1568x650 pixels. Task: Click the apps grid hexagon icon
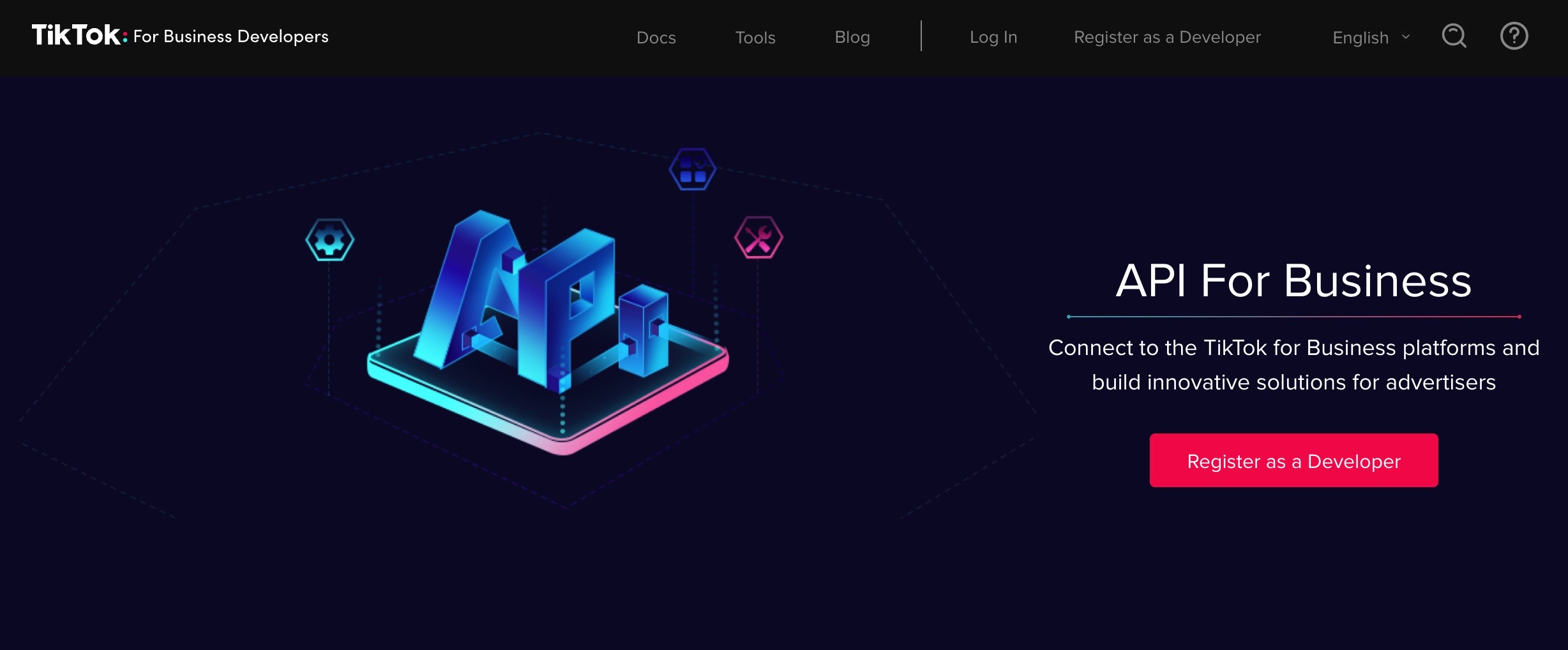[692, 169]
